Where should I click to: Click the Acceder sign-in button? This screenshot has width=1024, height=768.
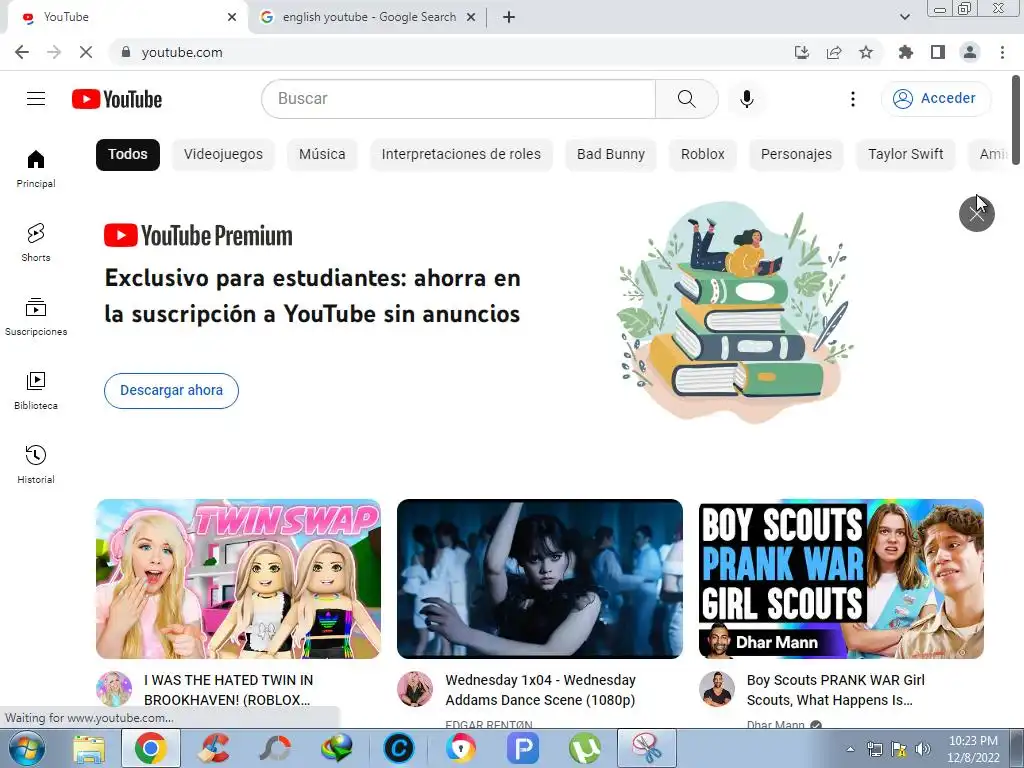pyautogui.click(x=935, y=99)
